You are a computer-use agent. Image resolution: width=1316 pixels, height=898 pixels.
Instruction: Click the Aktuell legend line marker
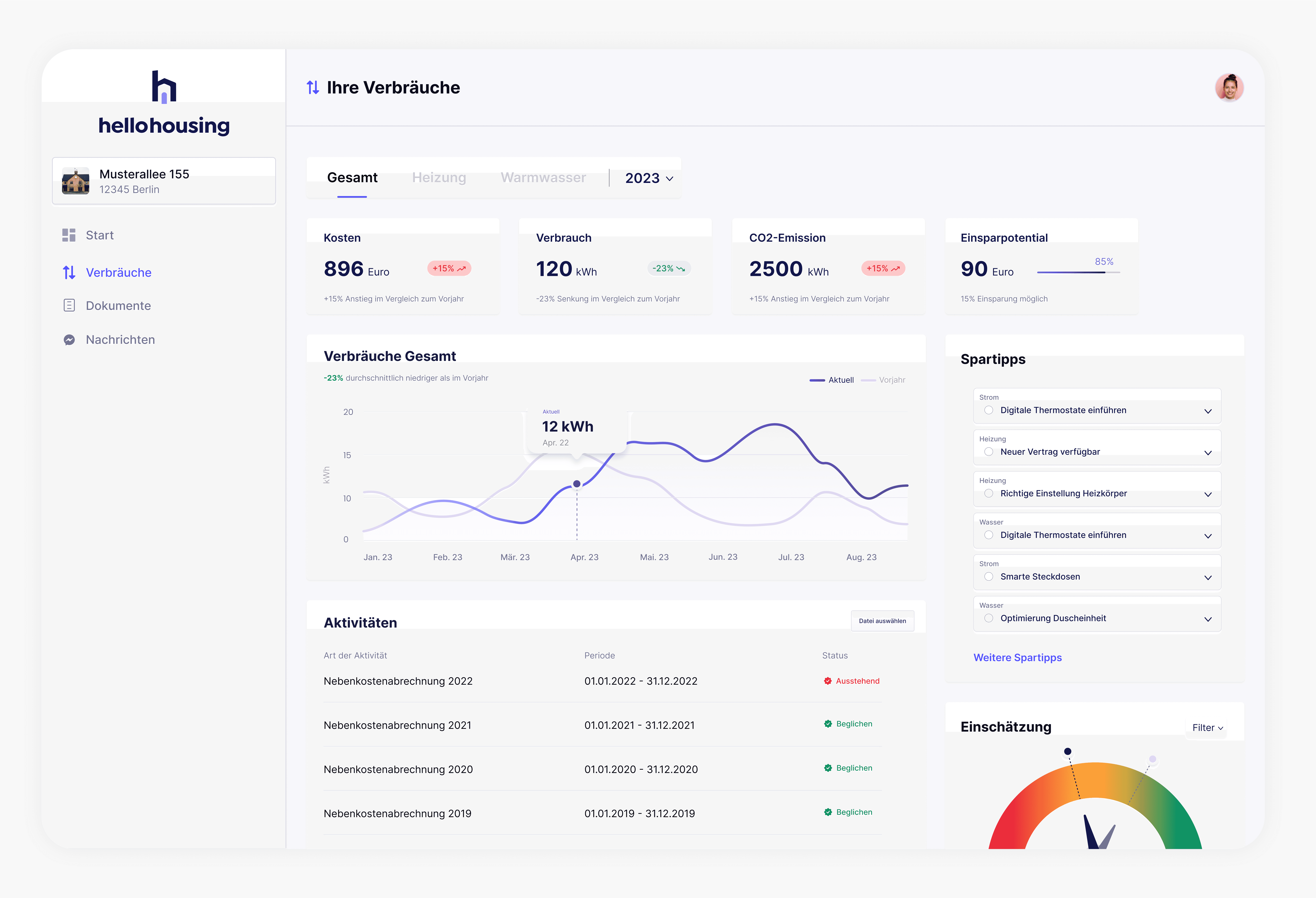click(817, 380)
